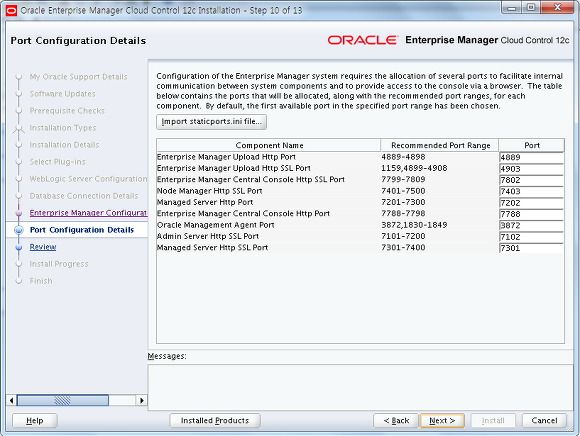Click the Finish step
Image resolution: width=580 pixels, height=436 pixels.
(41, 281)
